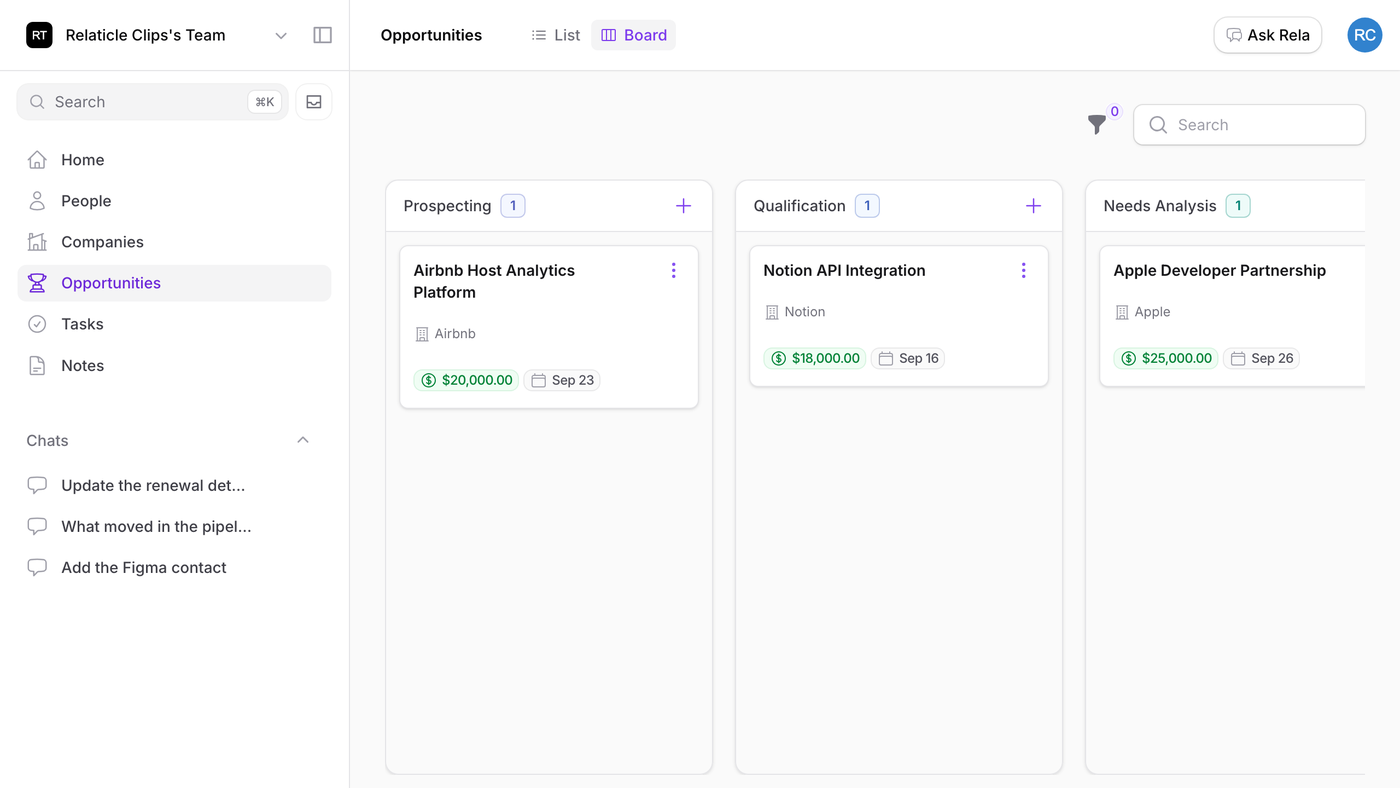Open the Apple Developer Partnership card
Image resolution: width=1400 pixels, height=788 pixels.
(1232, 316)
